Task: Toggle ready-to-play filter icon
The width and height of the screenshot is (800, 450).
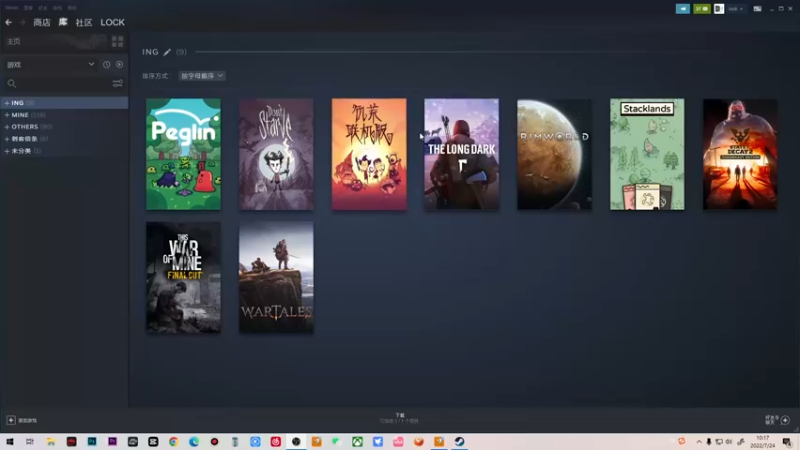Action: [x=119, y=65]
